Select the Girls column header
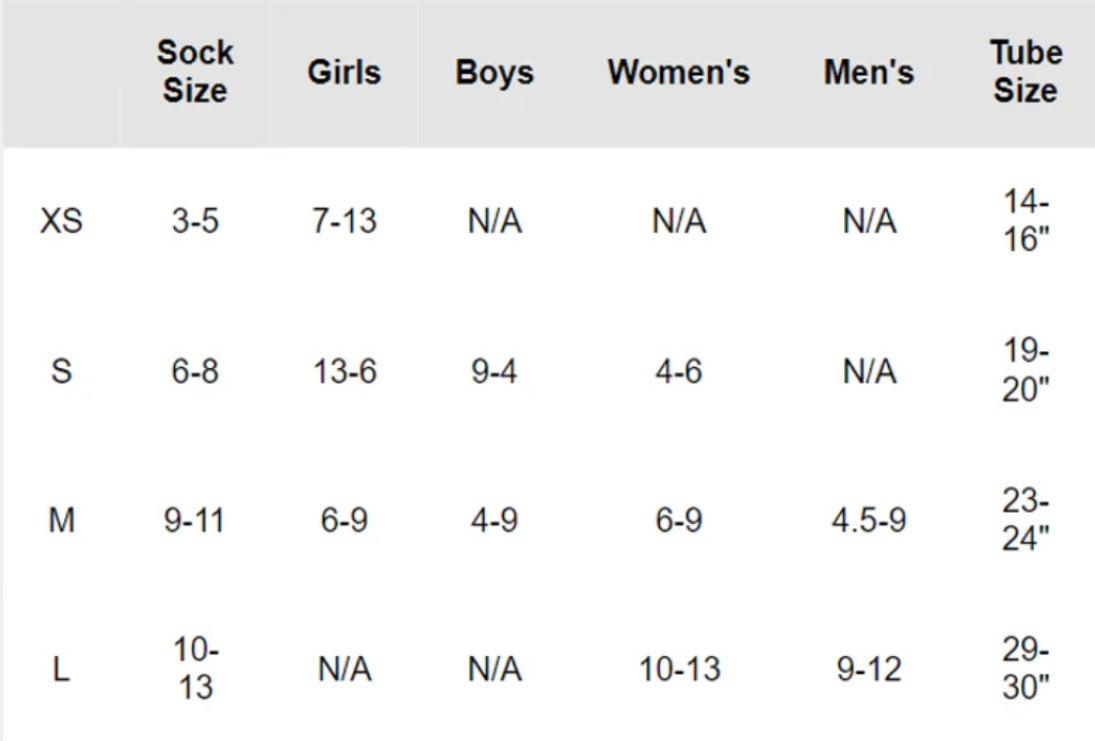 point(344,73)
